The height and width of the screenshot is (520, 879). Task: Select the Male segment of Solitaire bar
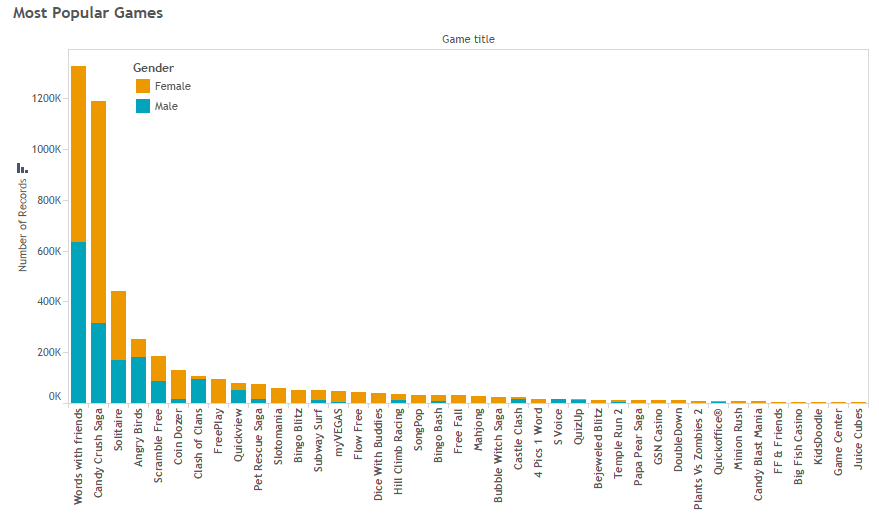118,382
